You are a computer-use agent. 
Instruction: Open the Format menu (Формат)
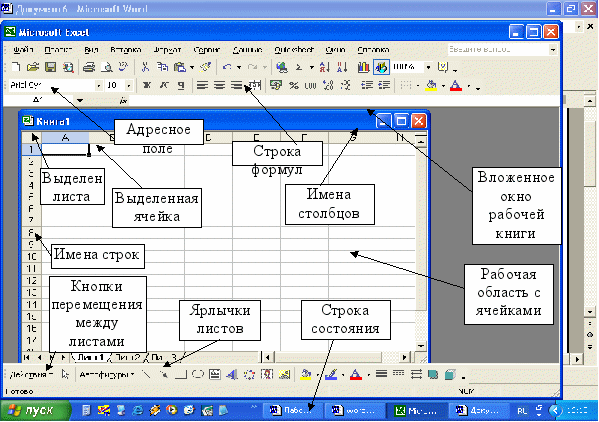(x=167, y=50)
